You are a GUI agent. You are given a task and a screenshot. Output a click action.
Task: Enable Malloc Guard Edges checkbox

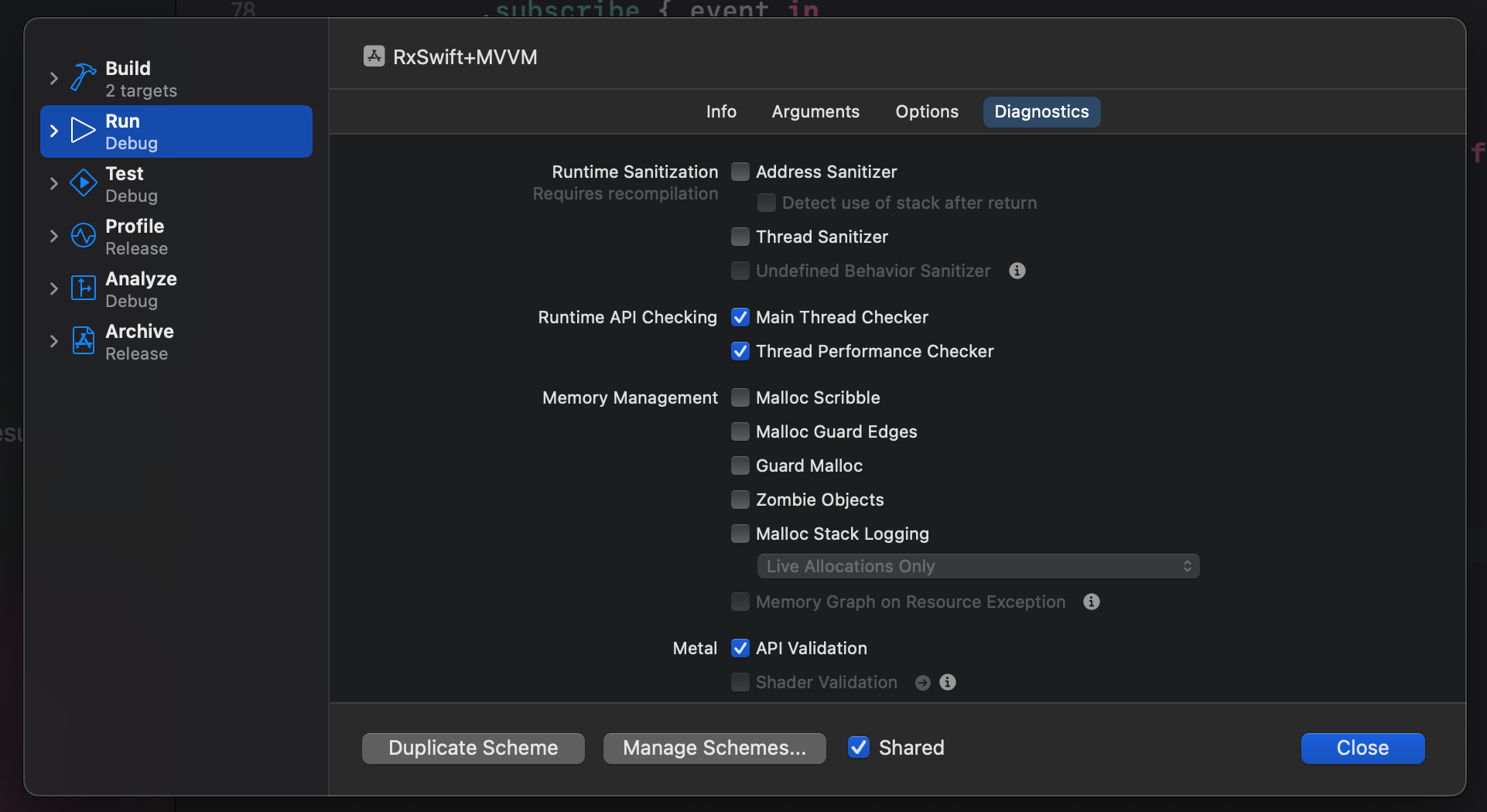pyautogui.click(x=740, y=432)
